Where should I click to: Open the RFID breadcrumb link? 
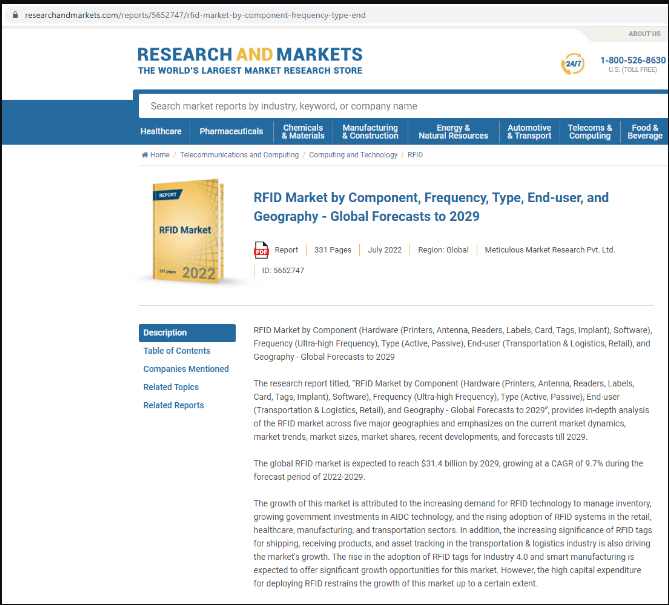(x=415, y=154)
